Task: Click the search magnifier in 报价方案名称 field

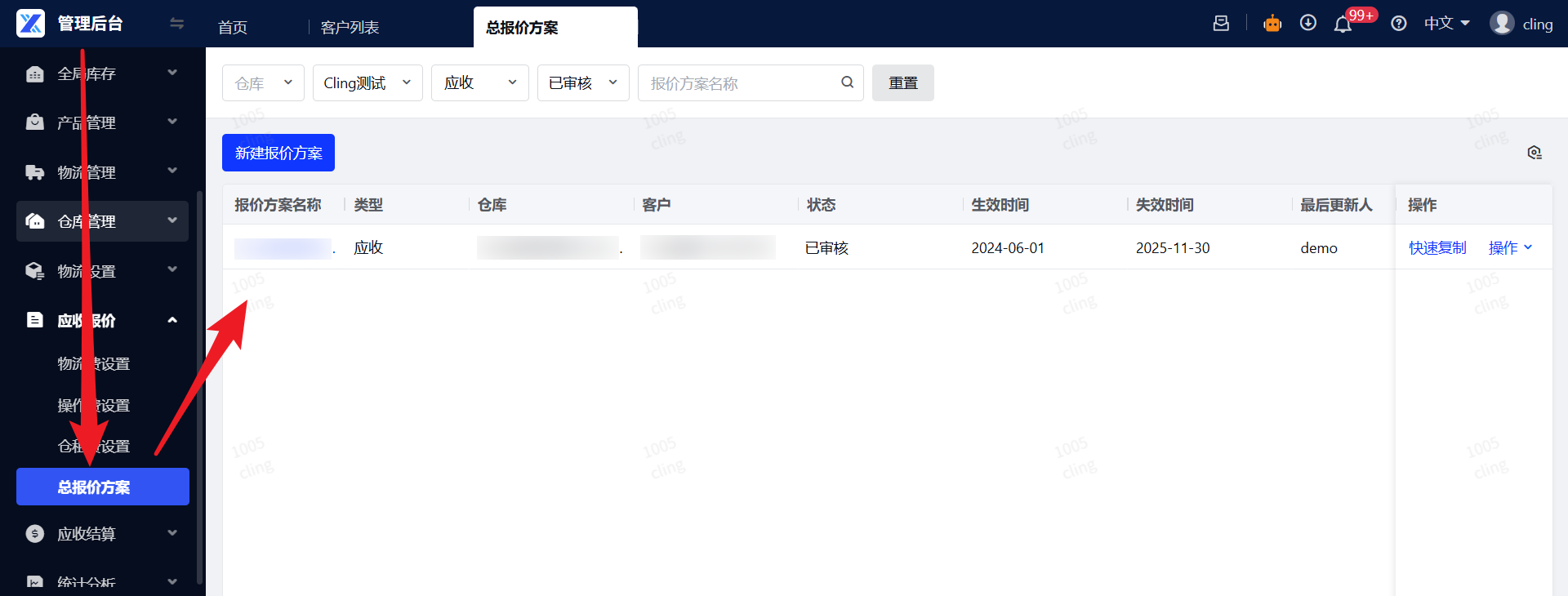Action: (x=848, y=82)
